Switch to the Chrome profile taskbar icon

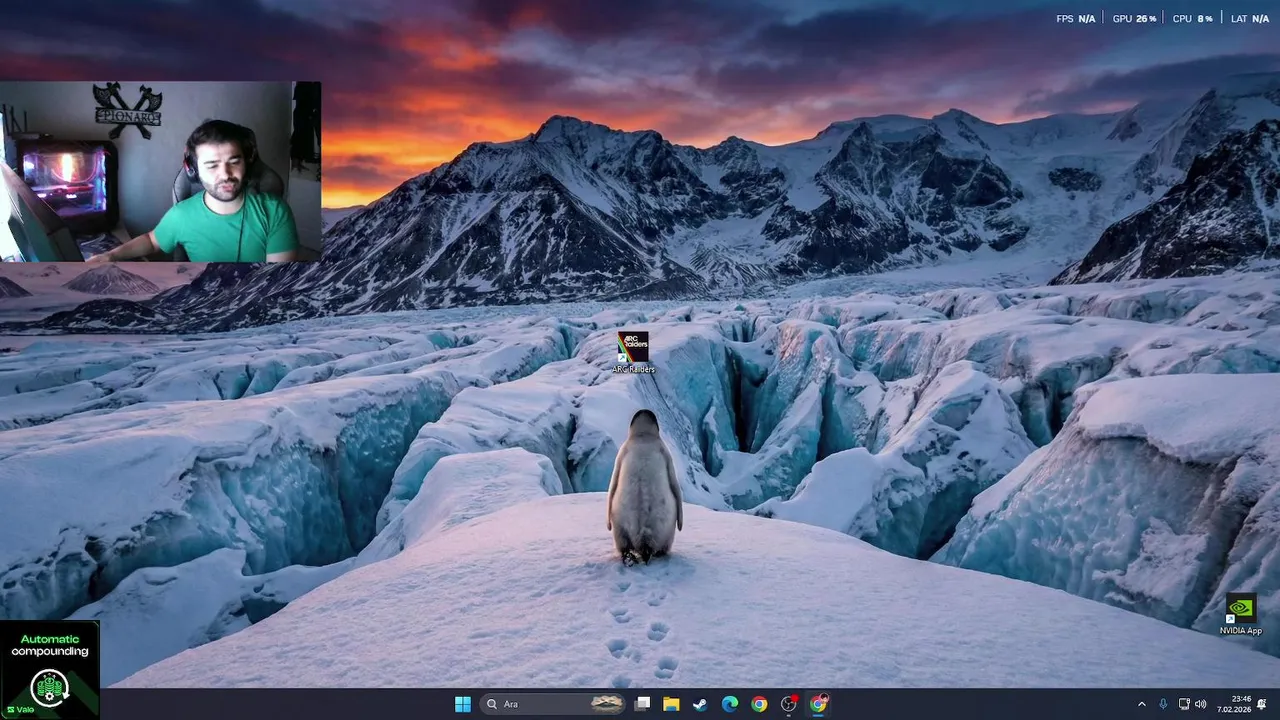click(819, 704)
